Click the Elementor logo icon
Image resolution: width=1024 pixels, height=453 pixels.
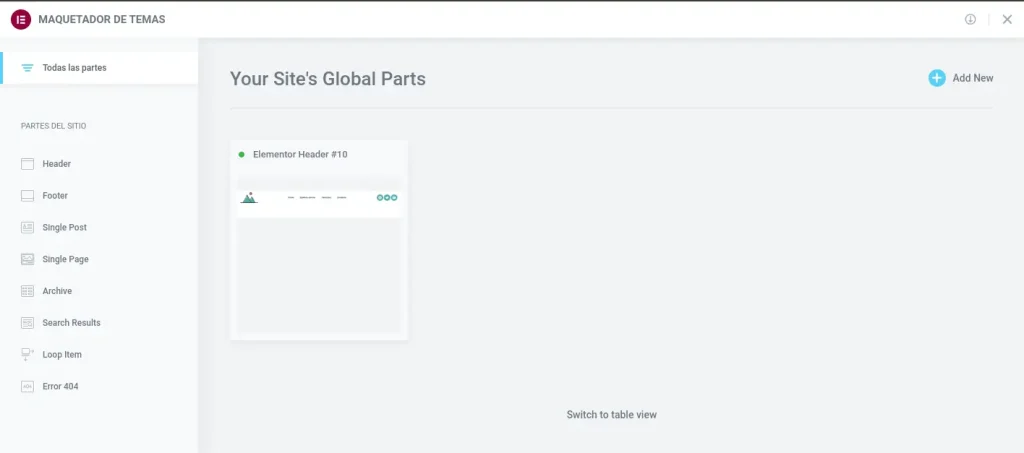(x=19, y=19)
